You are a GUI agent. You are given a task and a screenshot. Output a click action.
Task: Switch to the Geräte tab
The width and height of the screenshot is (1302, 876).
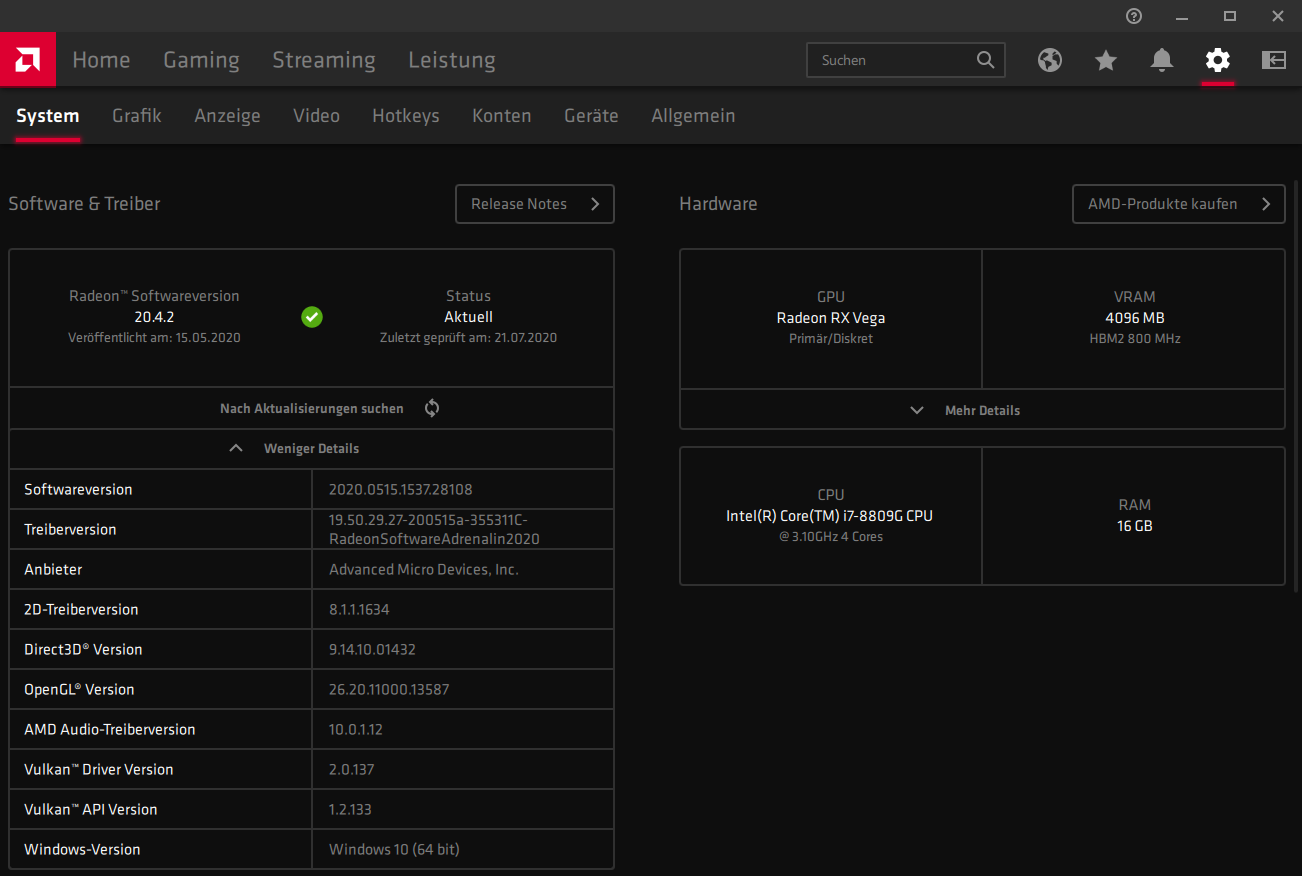click(x=591, y=116)
